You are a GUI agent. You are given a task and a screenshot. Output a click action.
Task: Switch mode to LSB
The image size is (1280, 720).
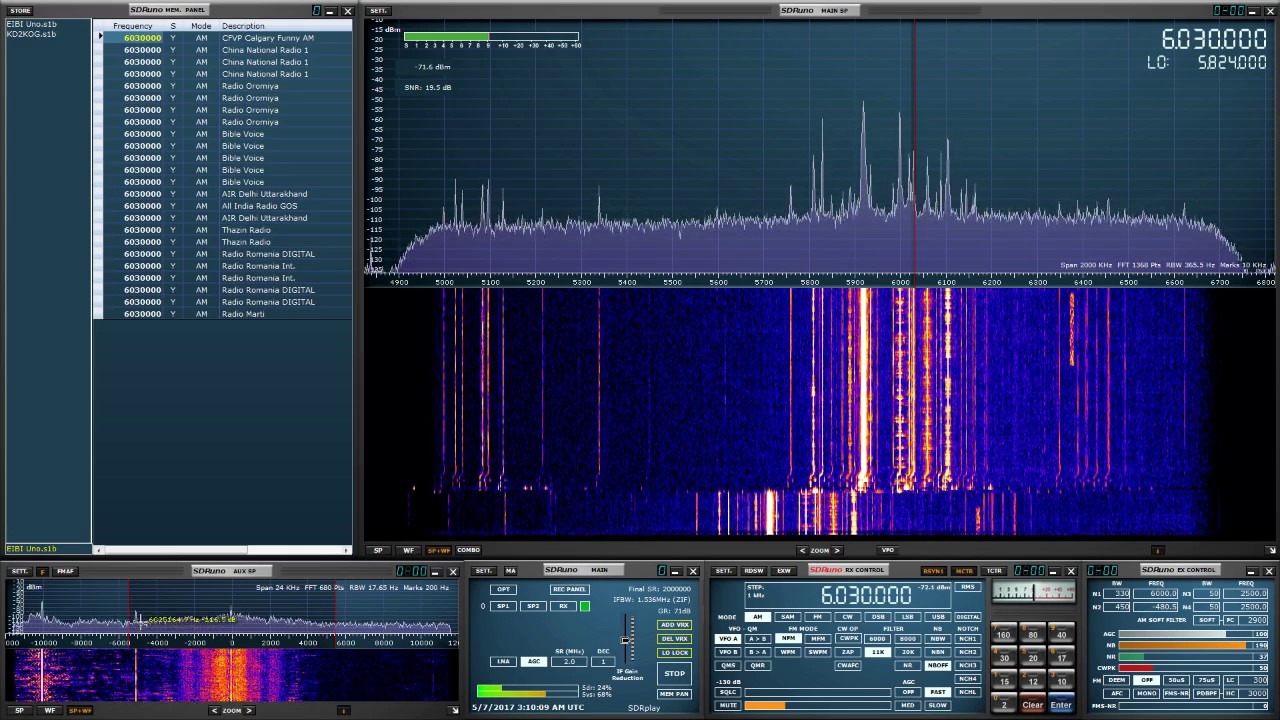click(x=907, y=617)
